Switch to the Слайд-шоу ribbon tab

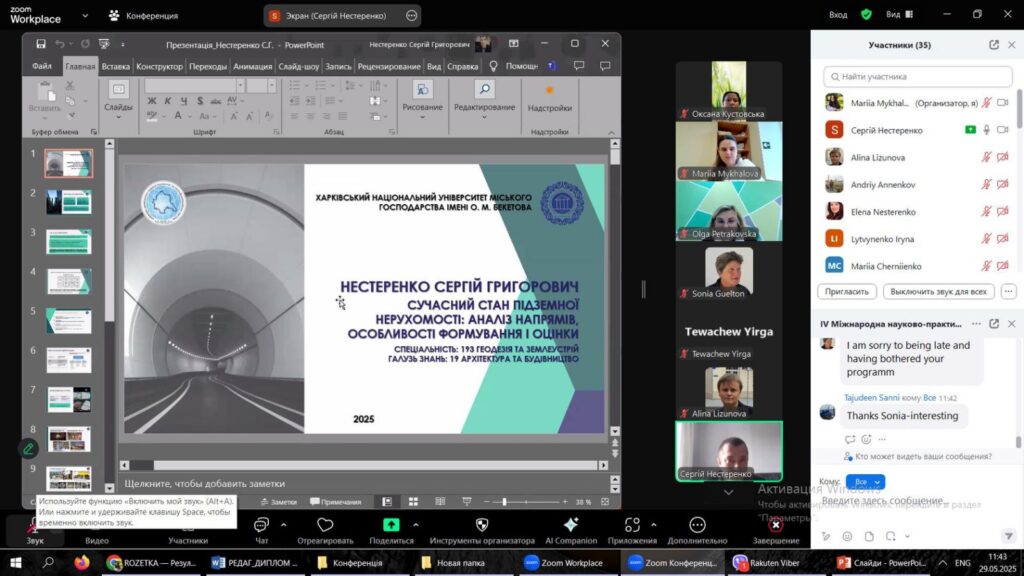coord(298,66)
